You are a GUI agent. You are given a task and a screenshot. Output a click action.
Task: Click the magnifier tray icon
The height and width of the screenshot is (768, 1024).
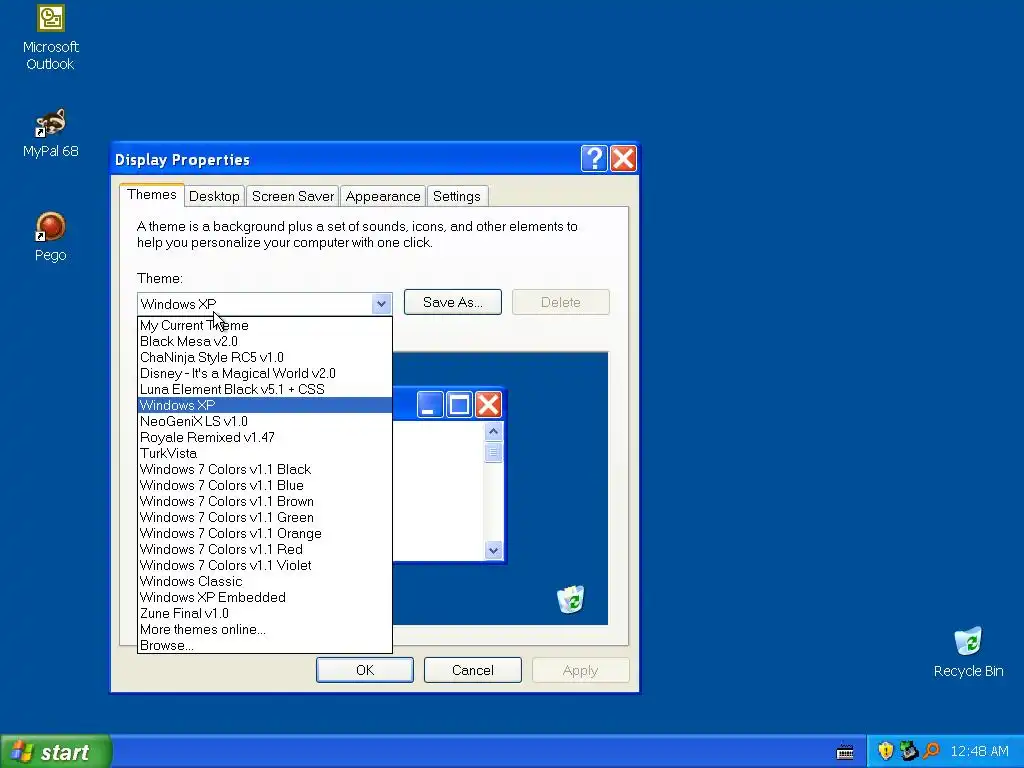pos(931,751)
